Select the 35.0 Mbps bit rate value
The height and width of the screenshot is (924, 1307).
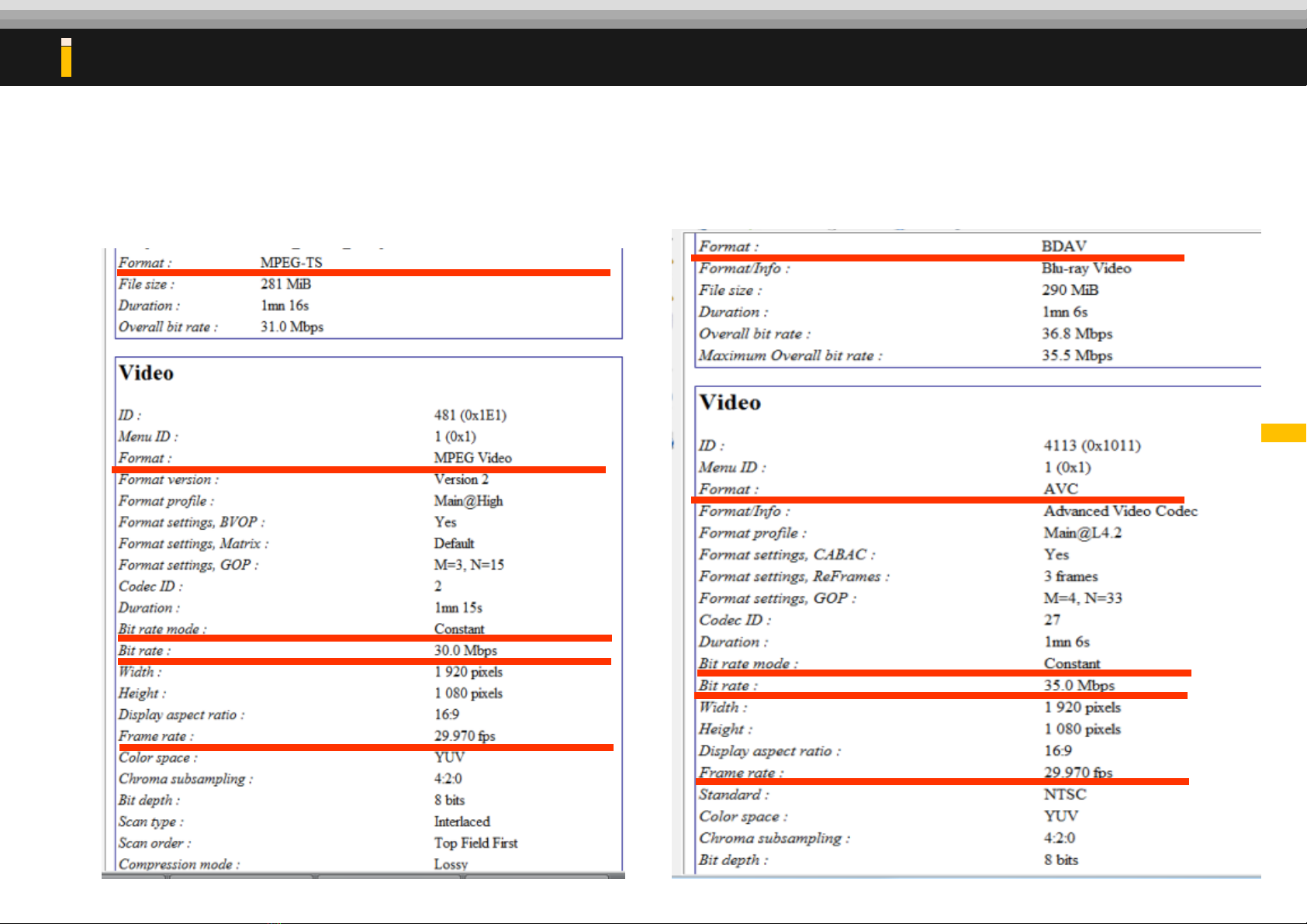click(1078, 685)
